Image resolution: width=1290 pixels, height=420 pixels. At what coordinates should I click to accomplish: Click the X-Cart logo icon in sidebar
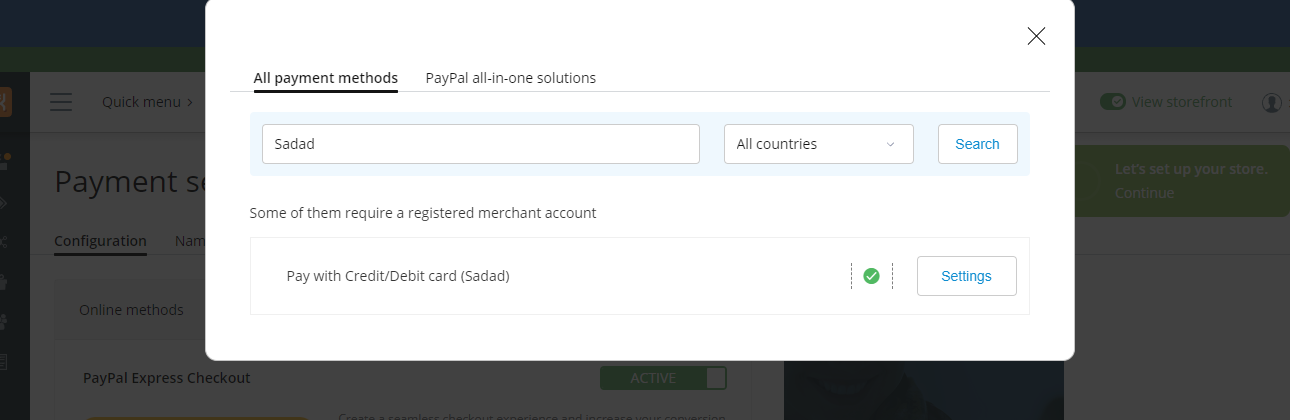click(6, 102)
